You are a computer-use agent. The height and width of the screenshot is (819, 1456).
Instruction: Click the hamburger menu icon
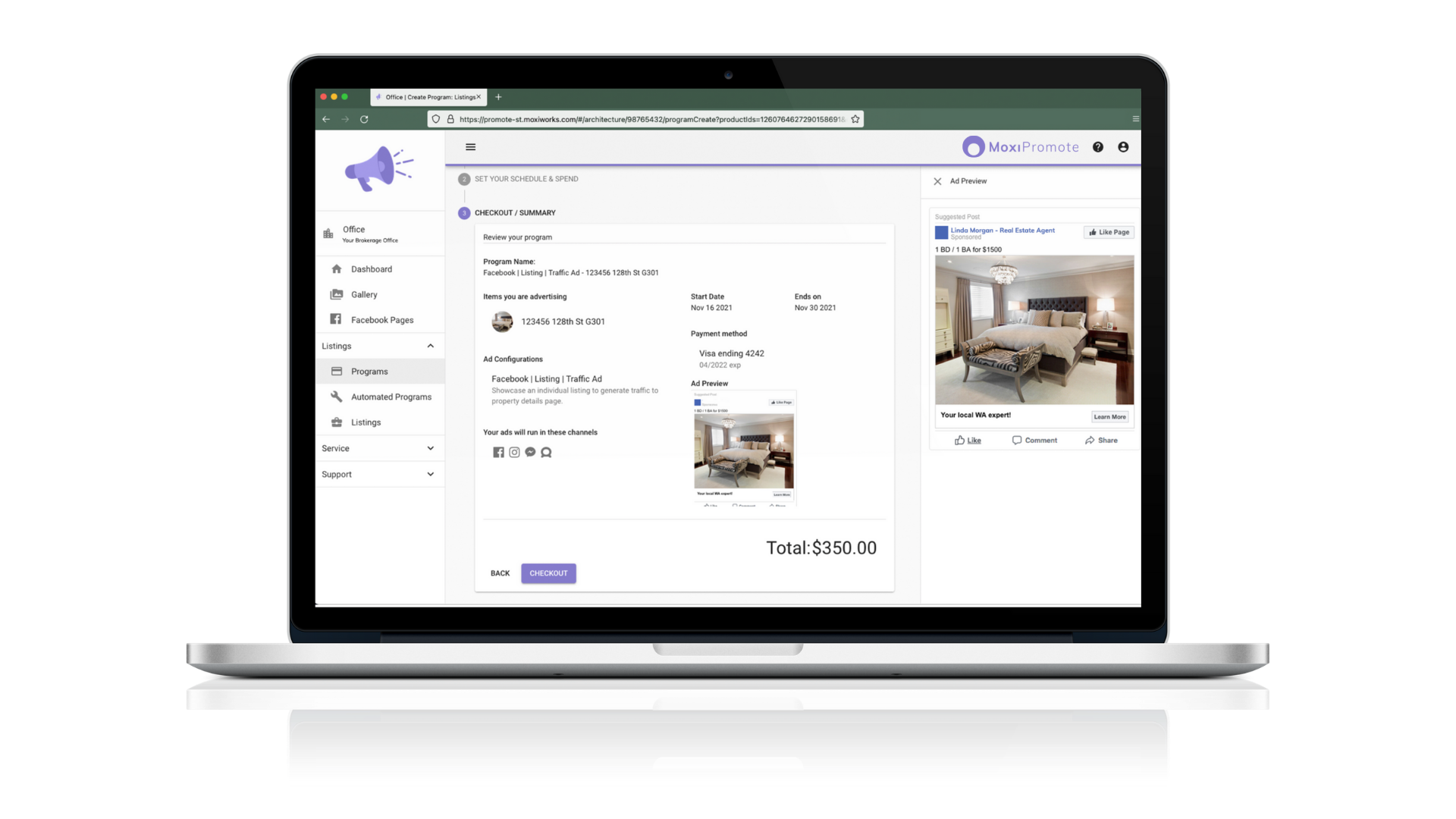tap(470, 147)
